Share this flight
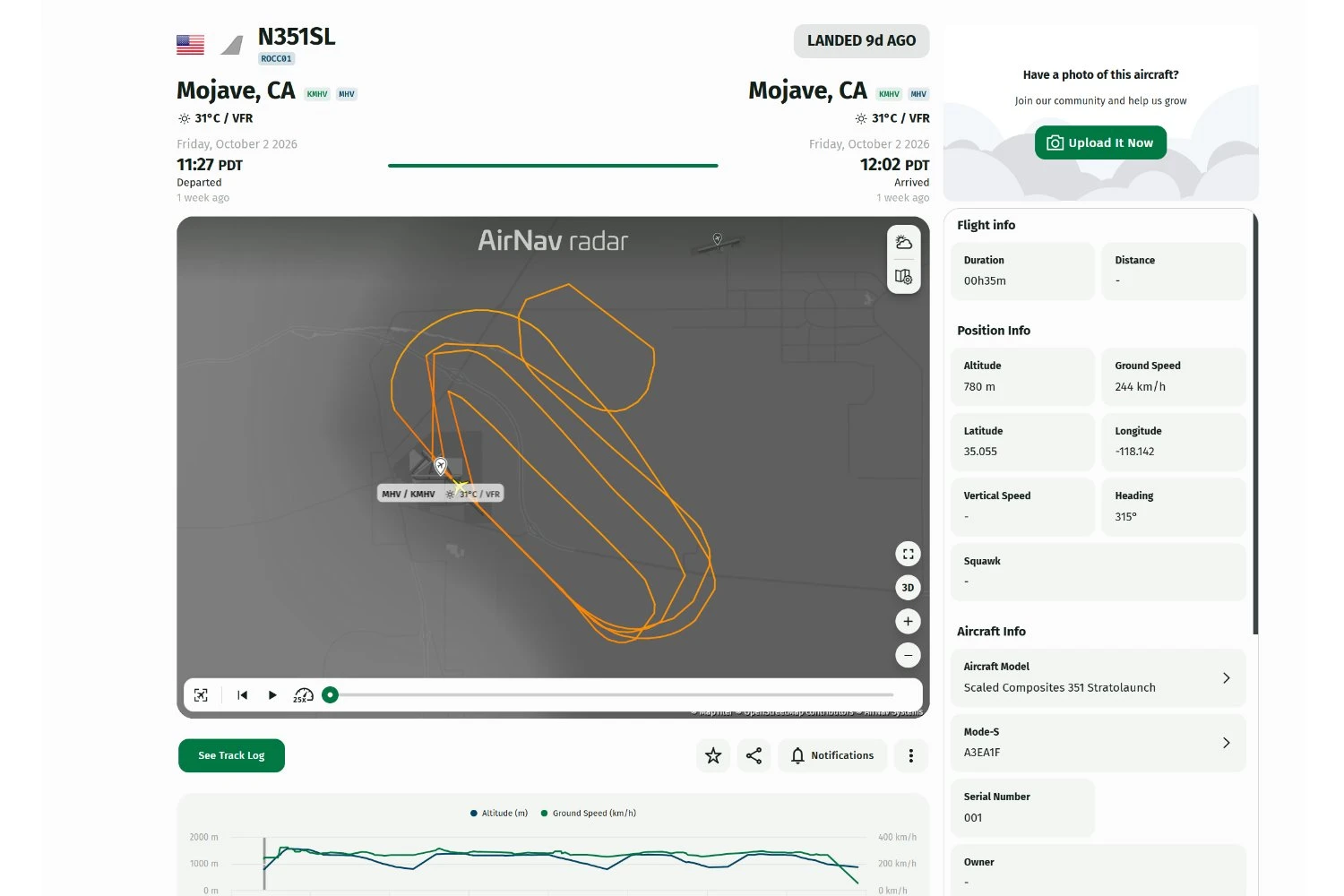This screenshot has height=896, width=1344. [754, 755]
